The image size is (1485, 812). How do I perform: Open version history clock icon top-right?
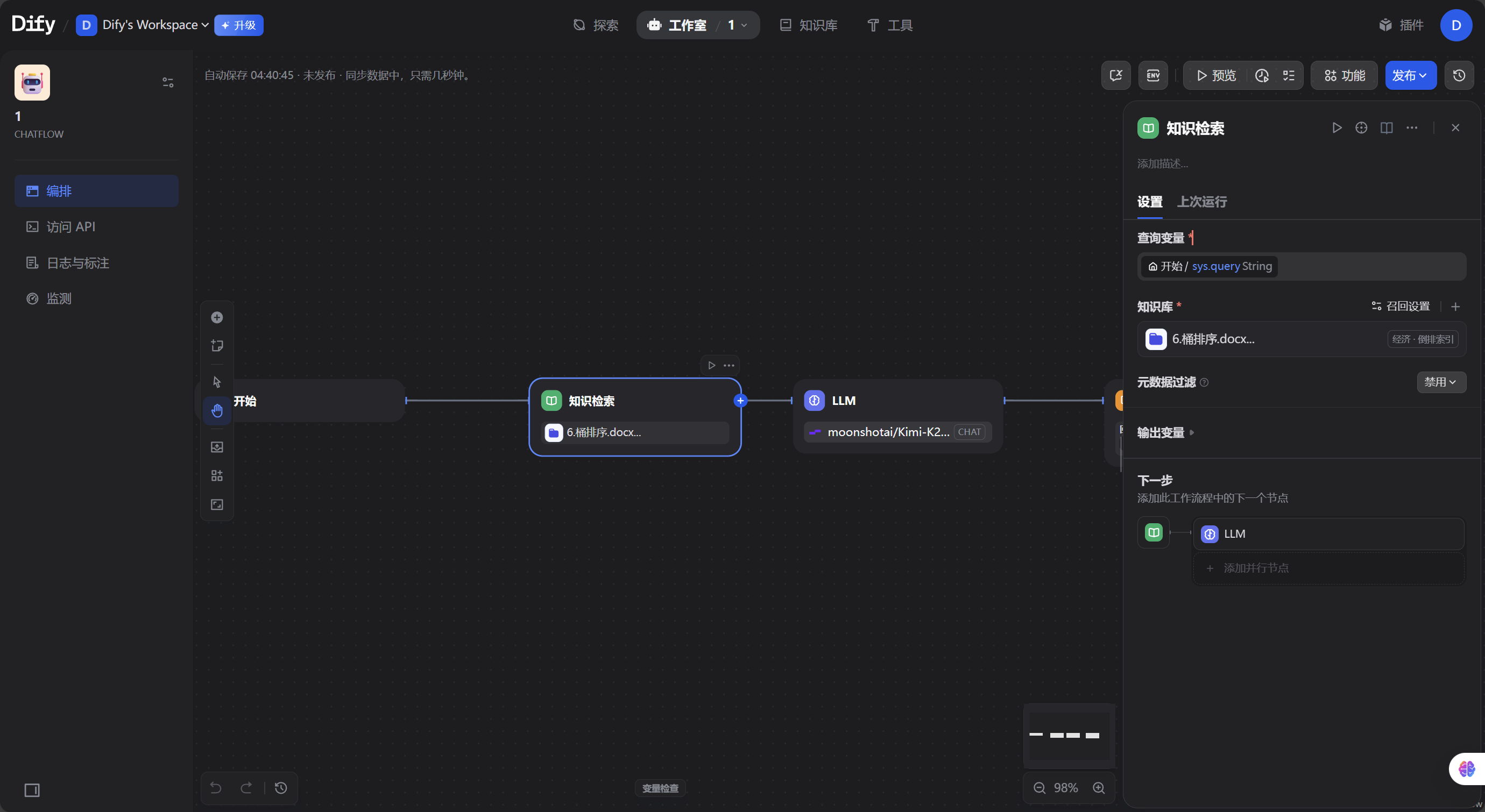[1459, 75]
